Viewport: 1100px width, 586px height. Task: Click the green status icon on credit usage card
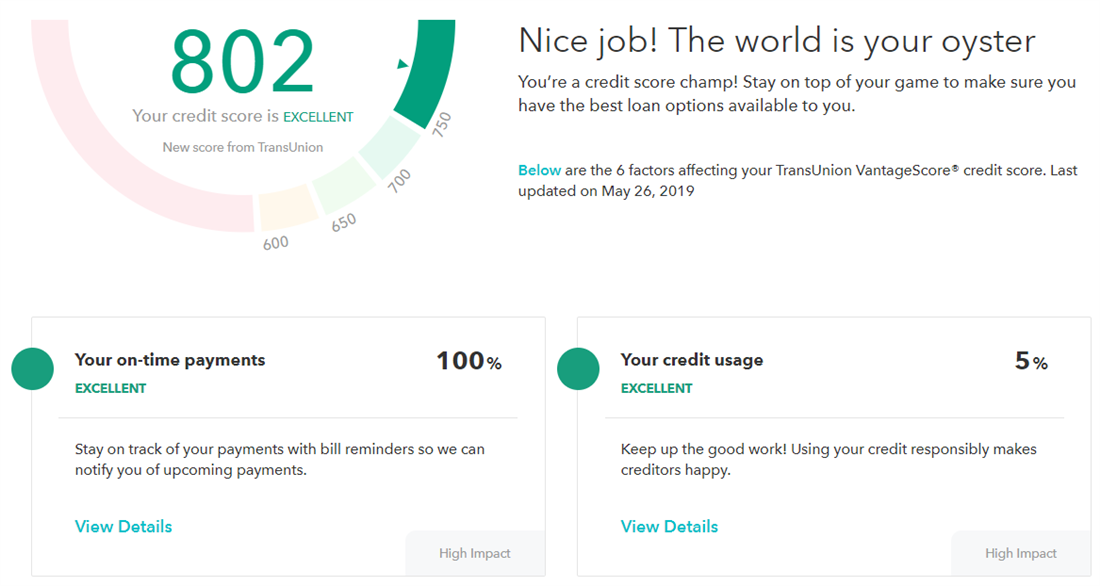pyautogui.click(x=578, y=368)
